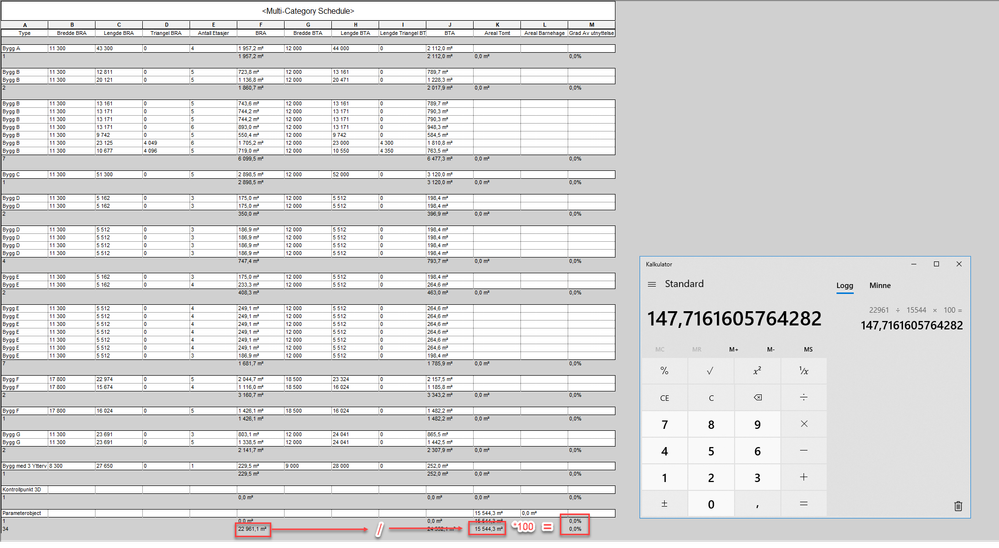Click the reciprocal 1/x key

click(x=803, y=371)
